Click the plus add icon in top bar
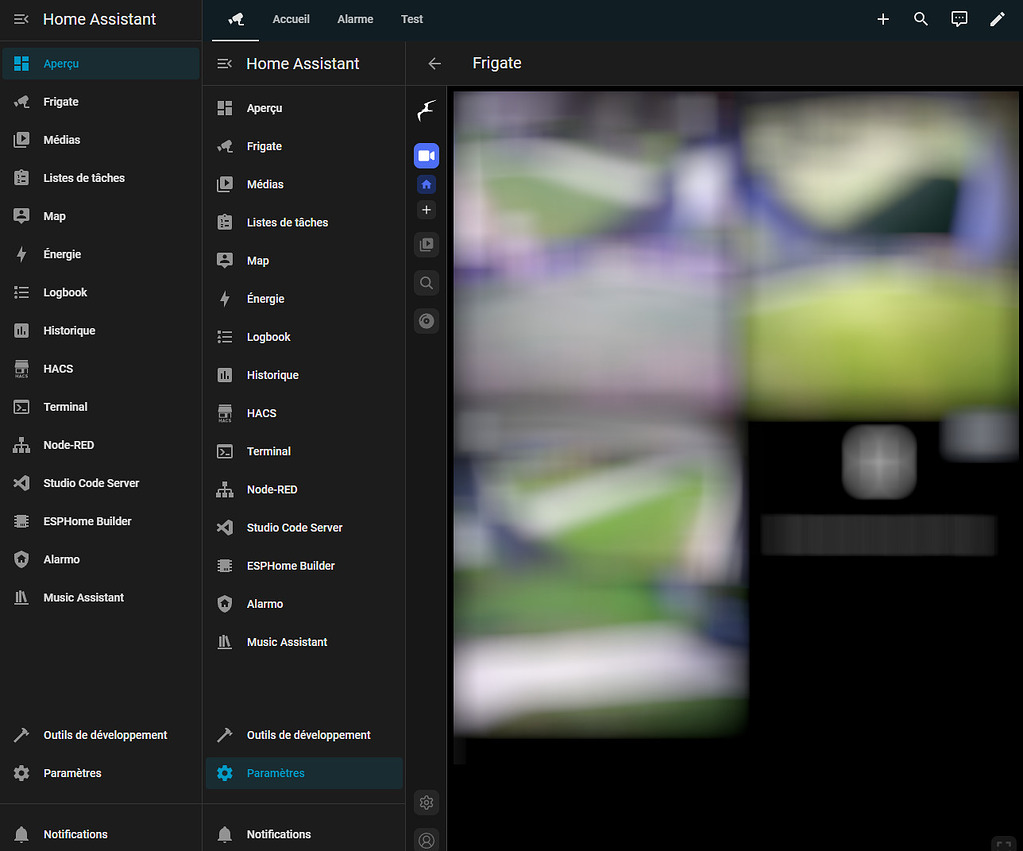The width and height of the screenshot is (1023, 851). point(883,19)
